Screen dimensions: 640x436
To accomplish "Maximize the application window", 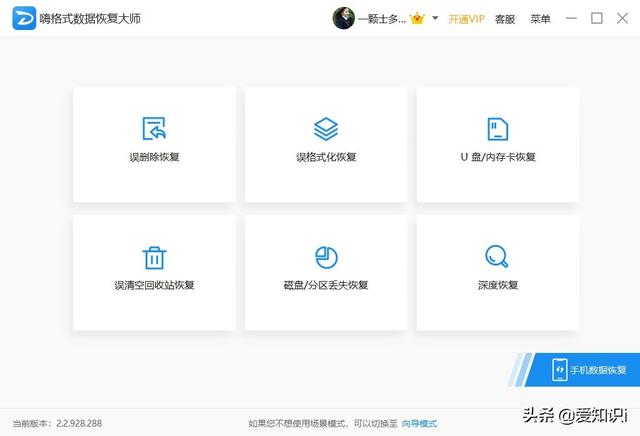I will (x=597, y=18).
